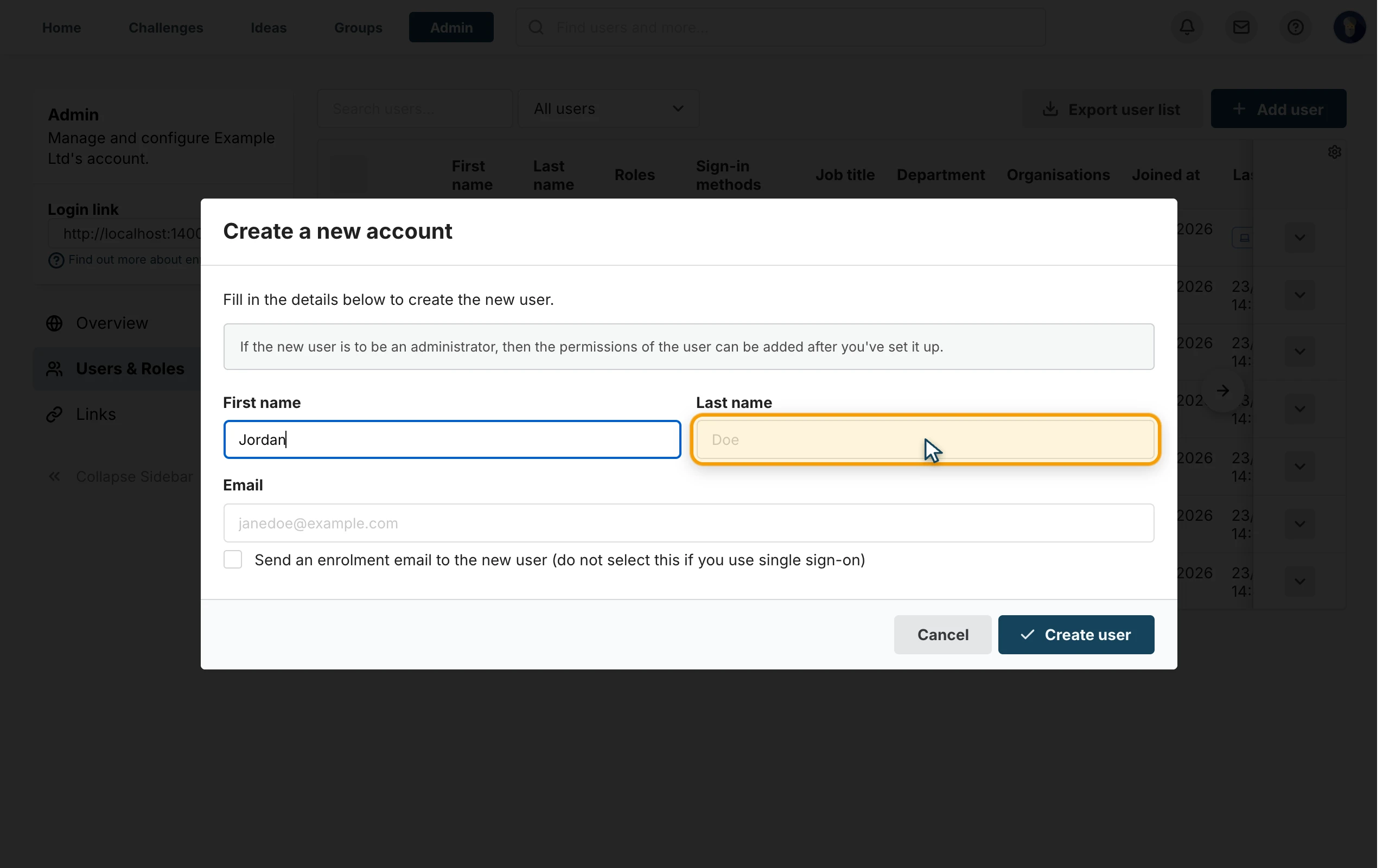Open the Admin nav tab
This screenshot has width=1389, height=868.
click(x=451, y=27)
